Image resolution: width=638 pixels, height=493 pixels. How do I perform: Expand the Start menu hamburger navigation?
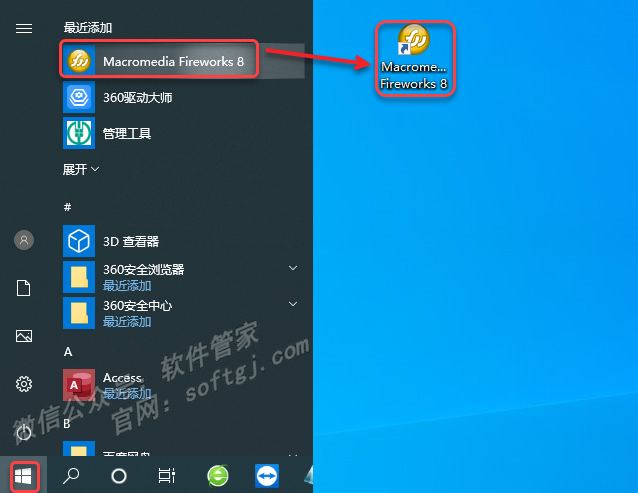click(x=24, y=28)
